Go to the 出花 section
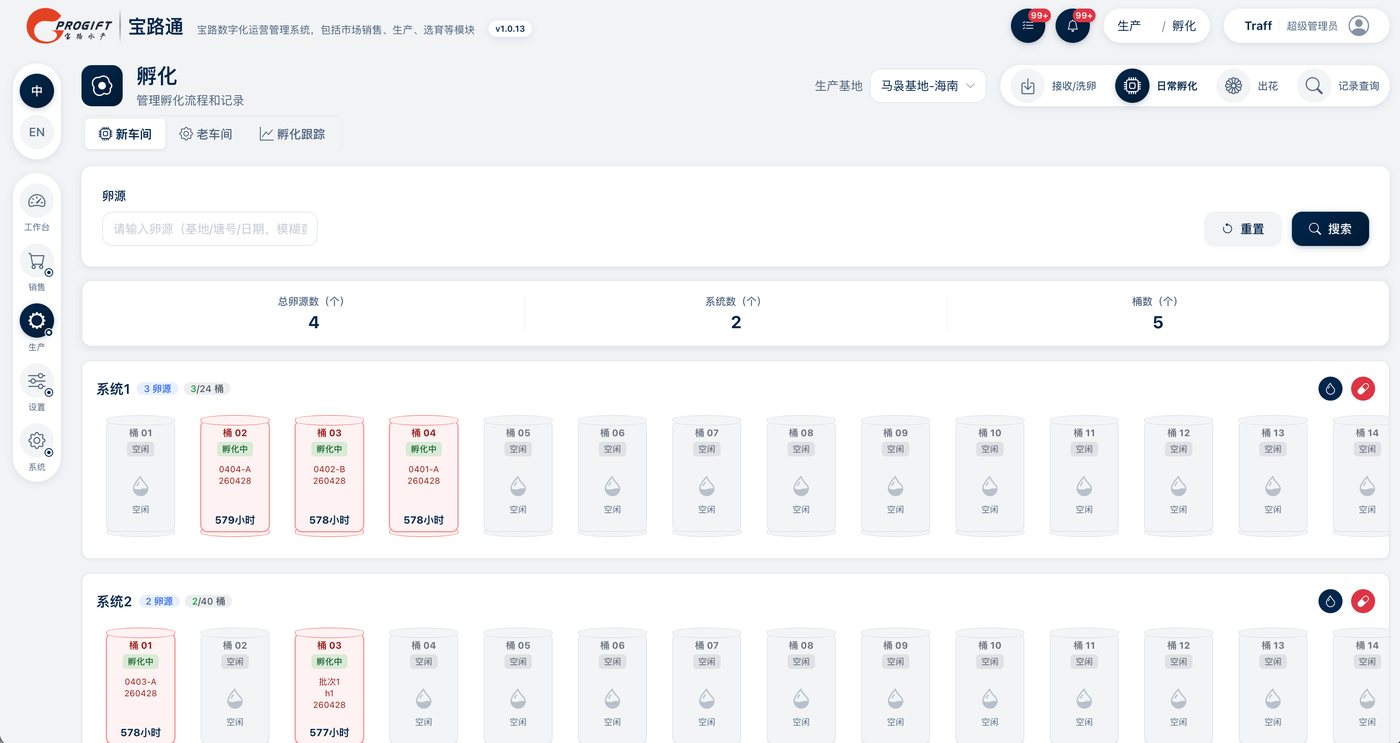 [x=1249, y=86]
